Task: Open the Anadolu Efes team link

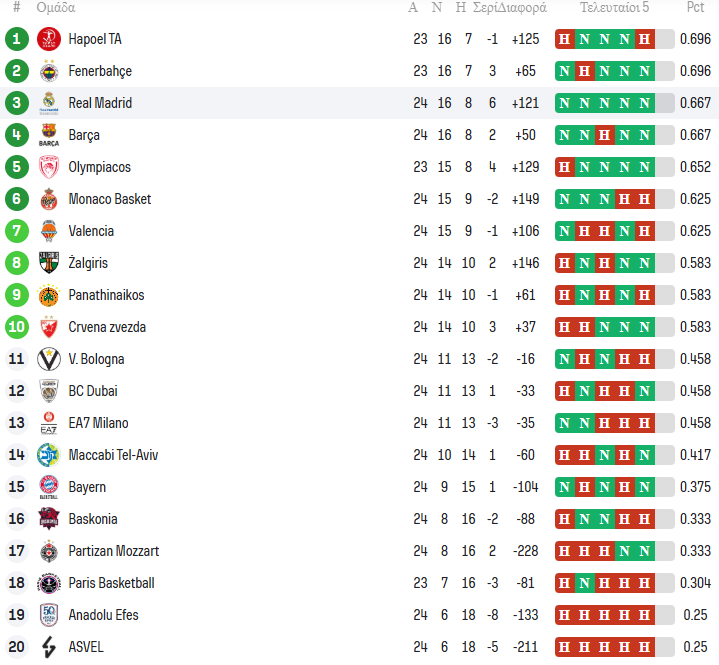Action: tap(103, 615)
